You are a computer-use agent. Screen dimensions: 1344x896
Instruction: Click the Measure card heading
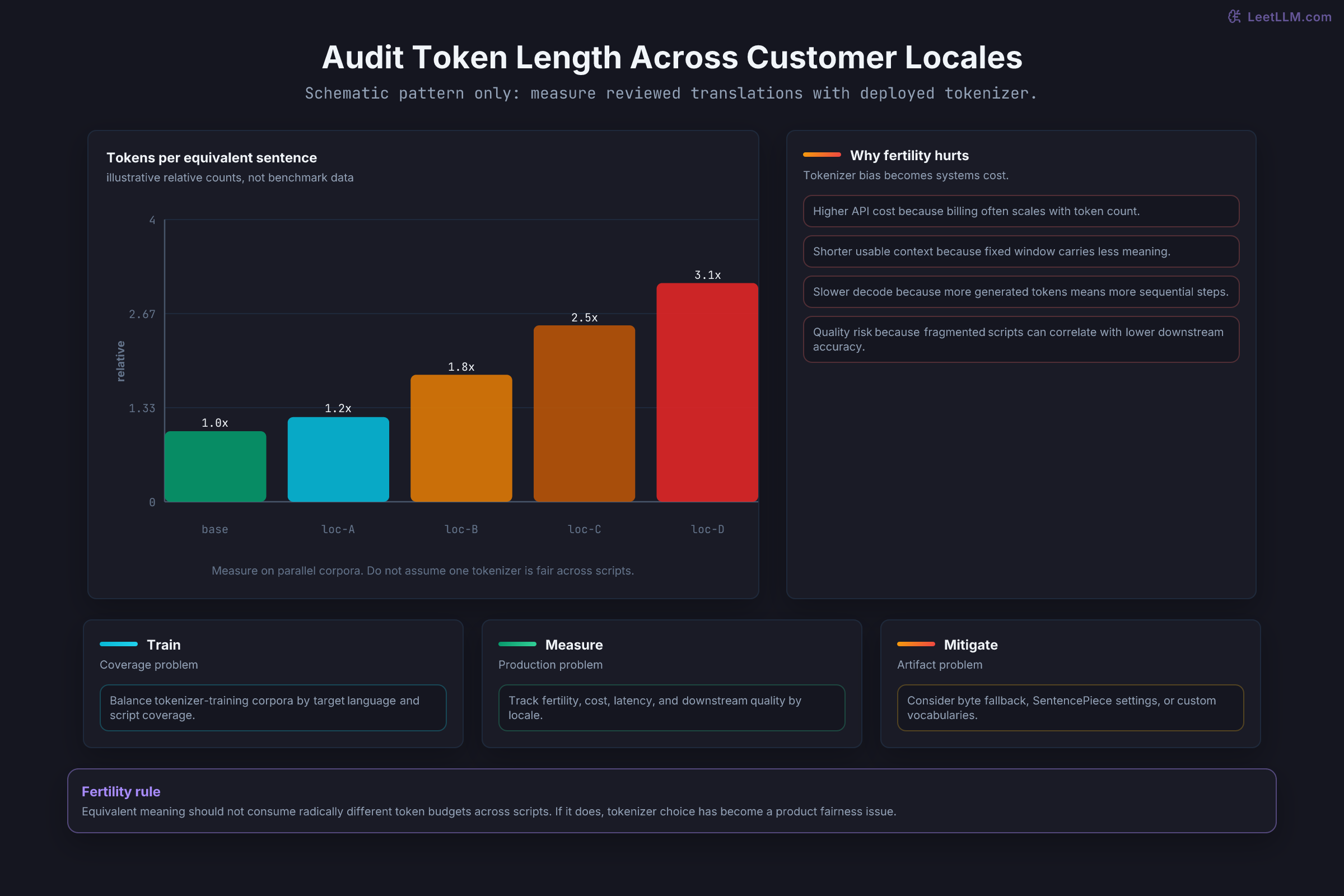coord(573,645)
